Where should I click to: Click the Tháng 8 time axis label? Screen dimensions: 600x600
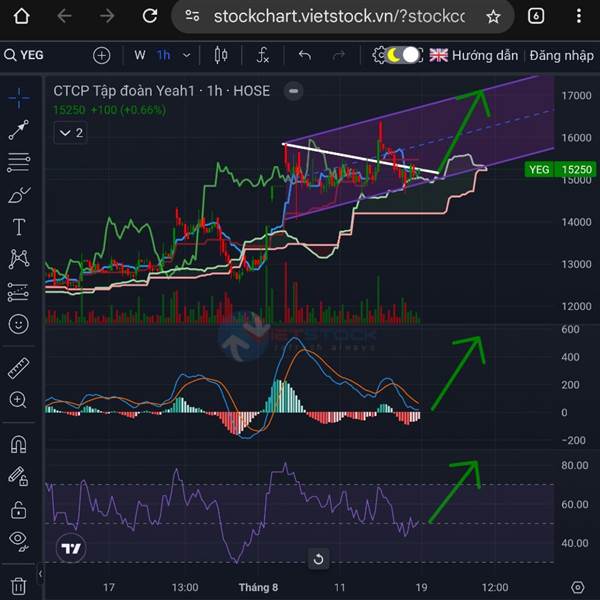(258, 587)
